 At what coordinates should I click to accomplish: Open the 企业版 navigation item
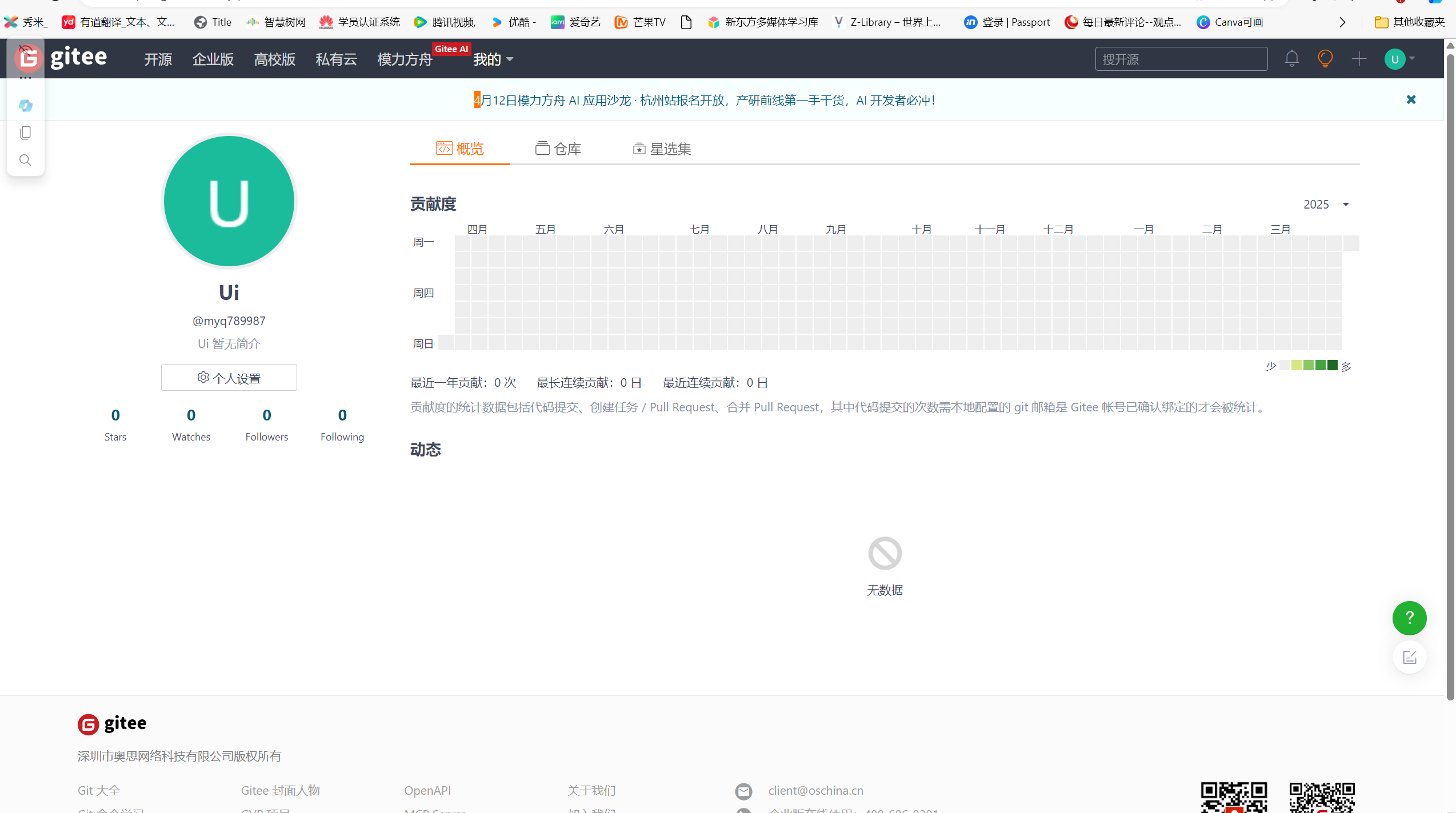point(213,59)
